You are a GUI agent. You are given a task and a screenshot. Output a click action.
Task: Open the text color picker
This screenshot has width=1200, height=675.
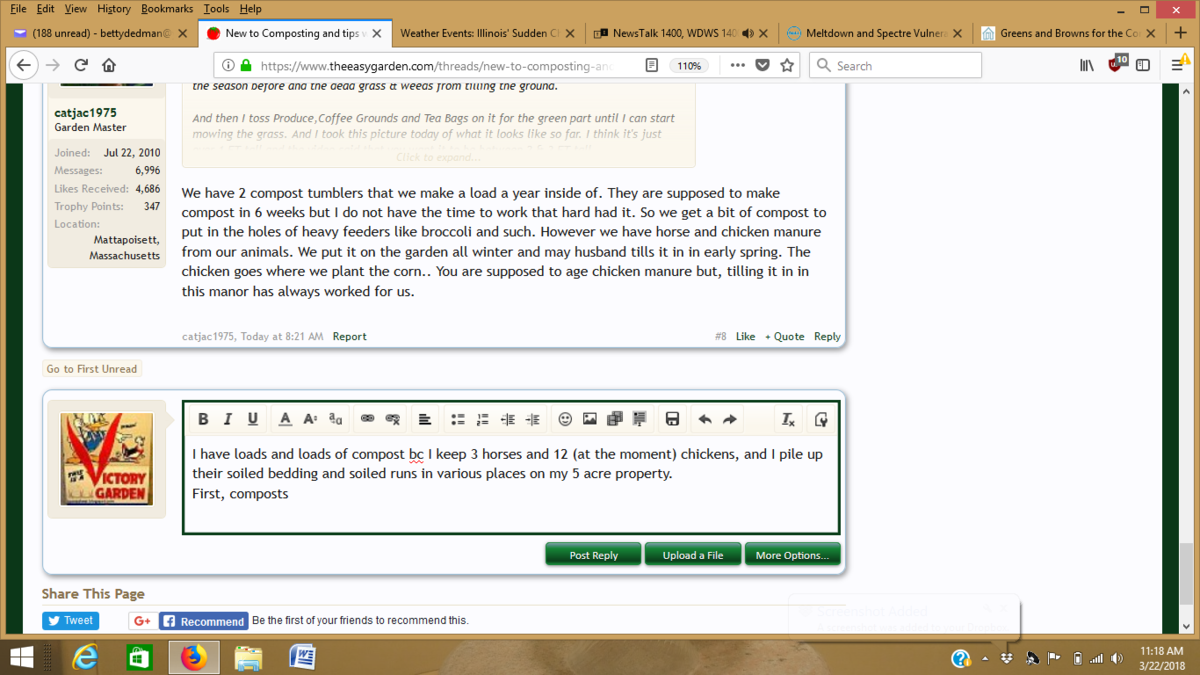click(285, 419)
